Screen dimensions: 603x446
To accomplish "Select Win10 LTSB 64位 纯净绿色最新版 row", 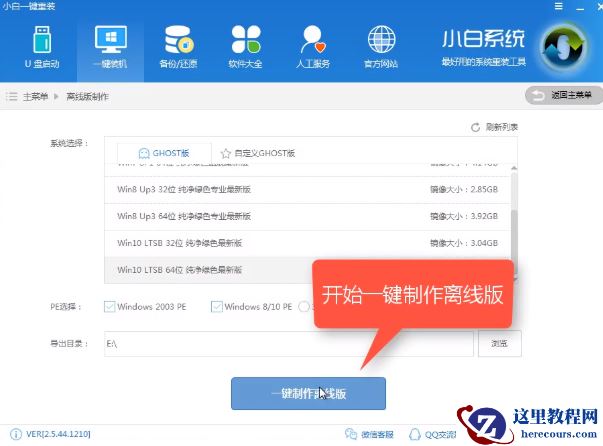I will tap(208, 270).
